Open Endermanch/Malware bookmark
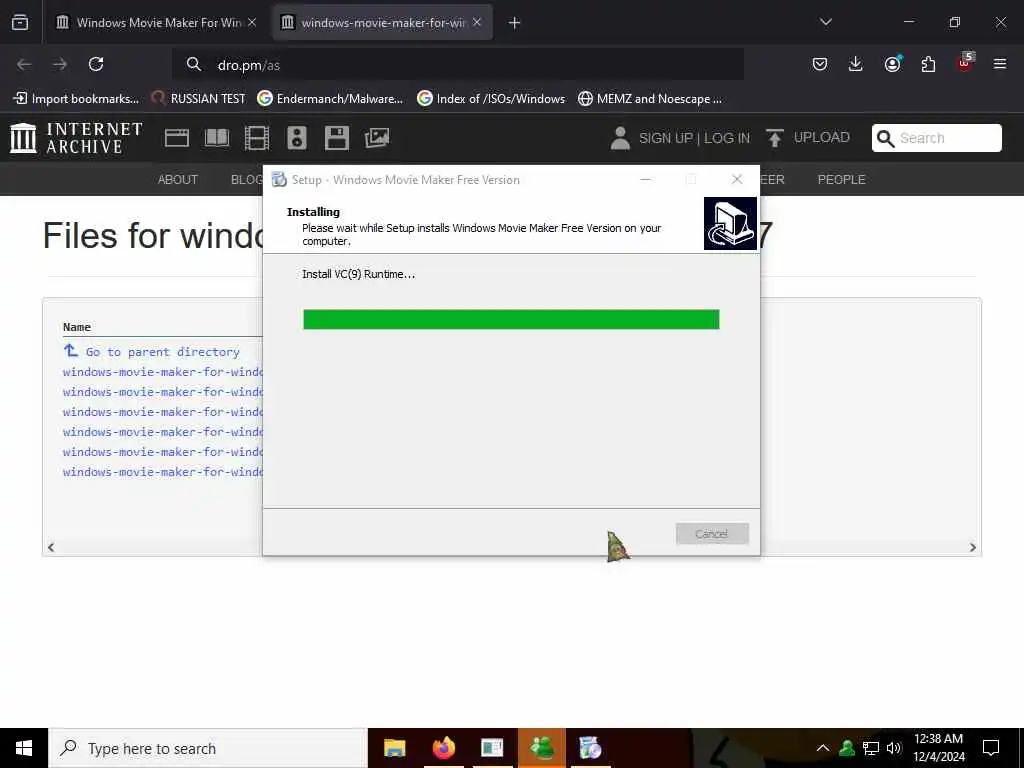This screenshot has height=768, width=1024. (x=330, y=99)
